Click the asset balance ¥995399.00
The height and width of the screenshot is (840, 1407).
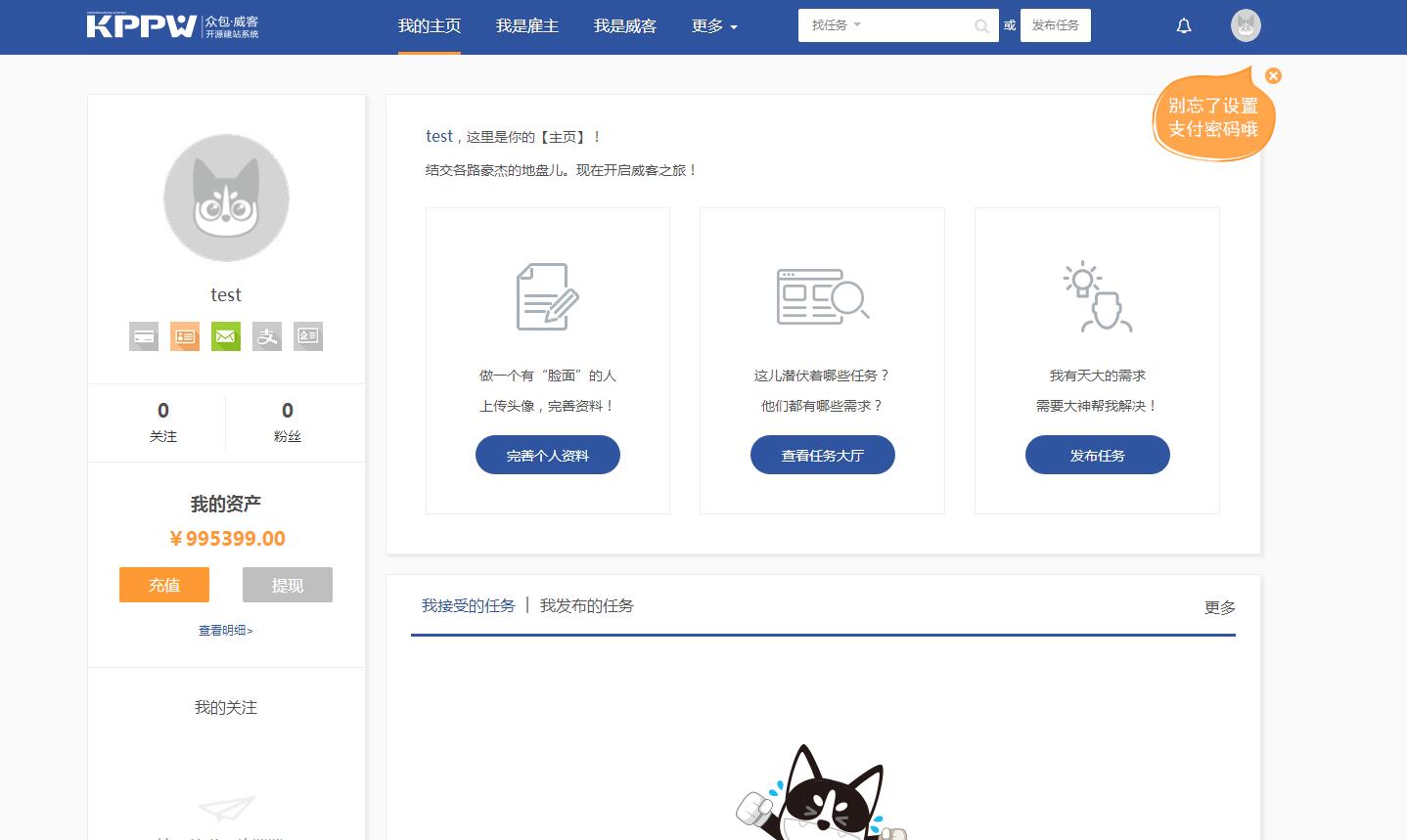[227, 539]
